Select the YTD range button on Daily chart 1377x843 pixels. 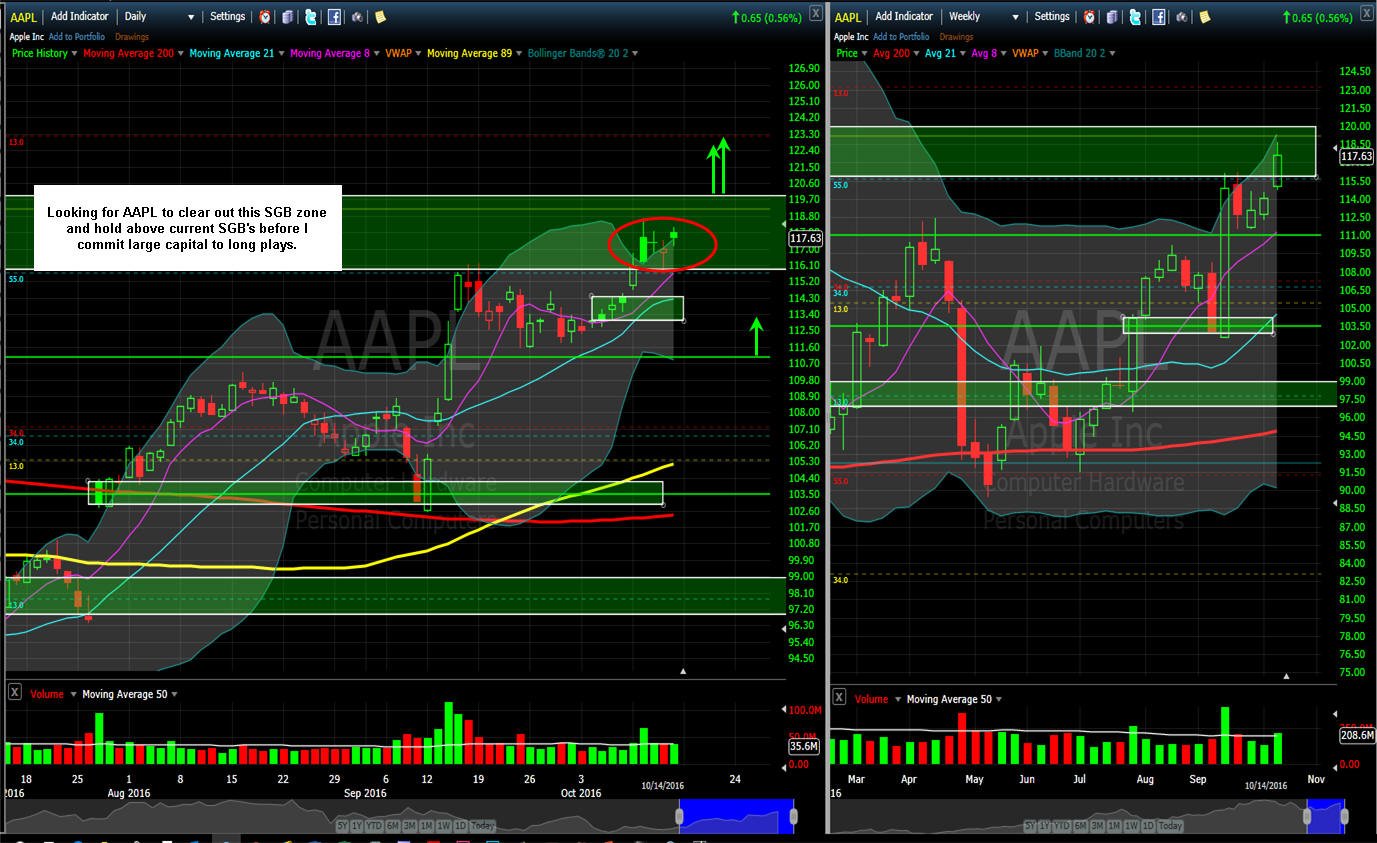click(x=376, y=826)
